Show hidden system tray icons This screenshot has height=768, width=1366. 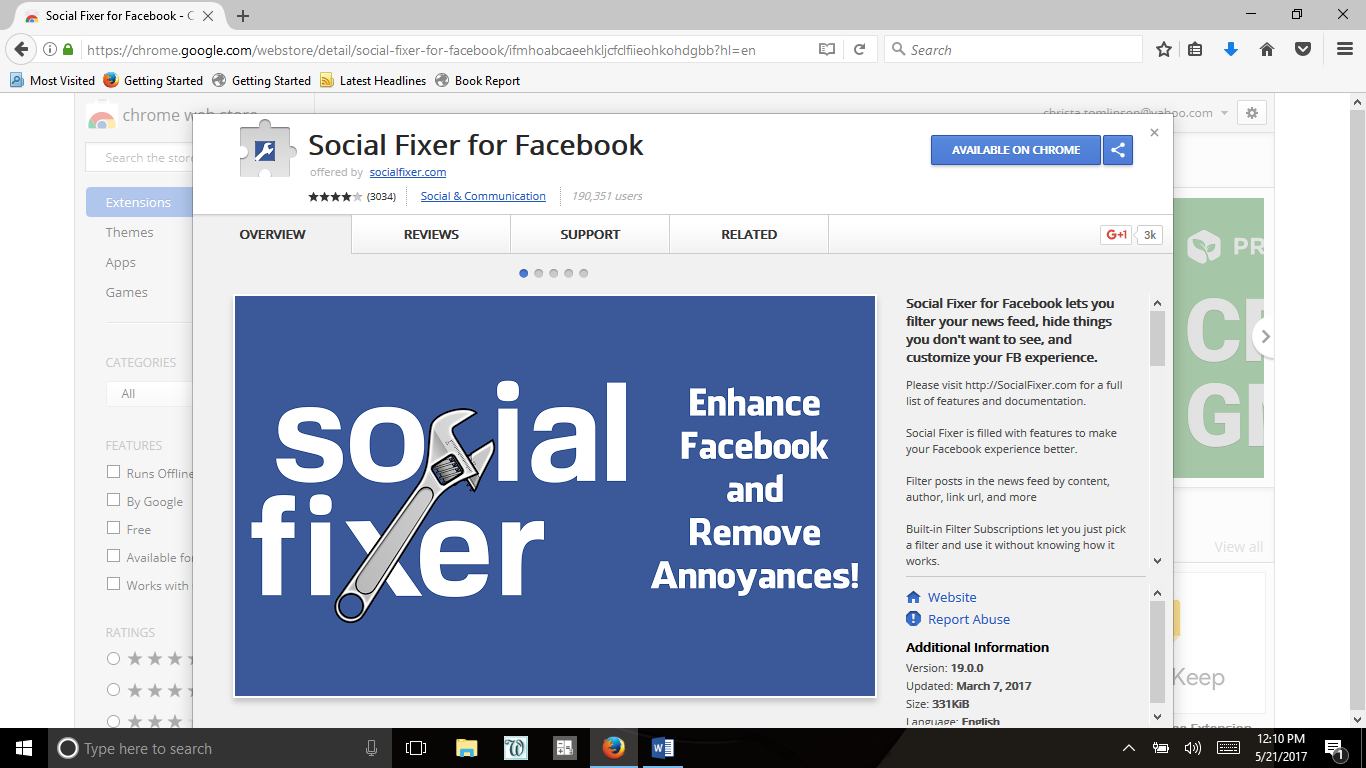click(1129, 748)
